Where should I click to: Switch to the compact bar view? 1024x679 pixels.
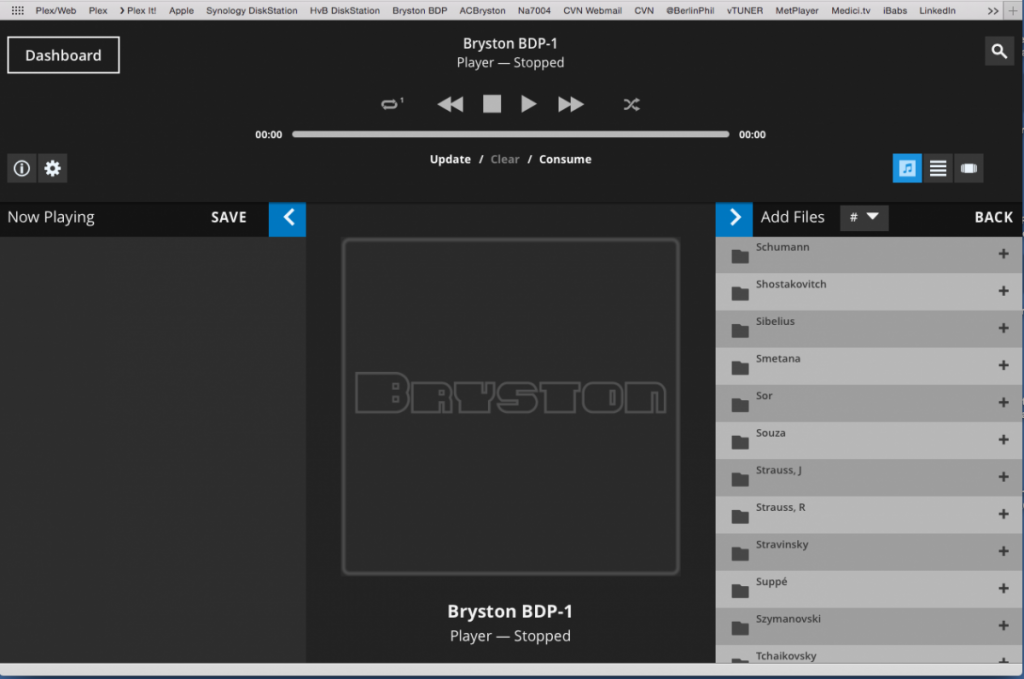point(968,168)
